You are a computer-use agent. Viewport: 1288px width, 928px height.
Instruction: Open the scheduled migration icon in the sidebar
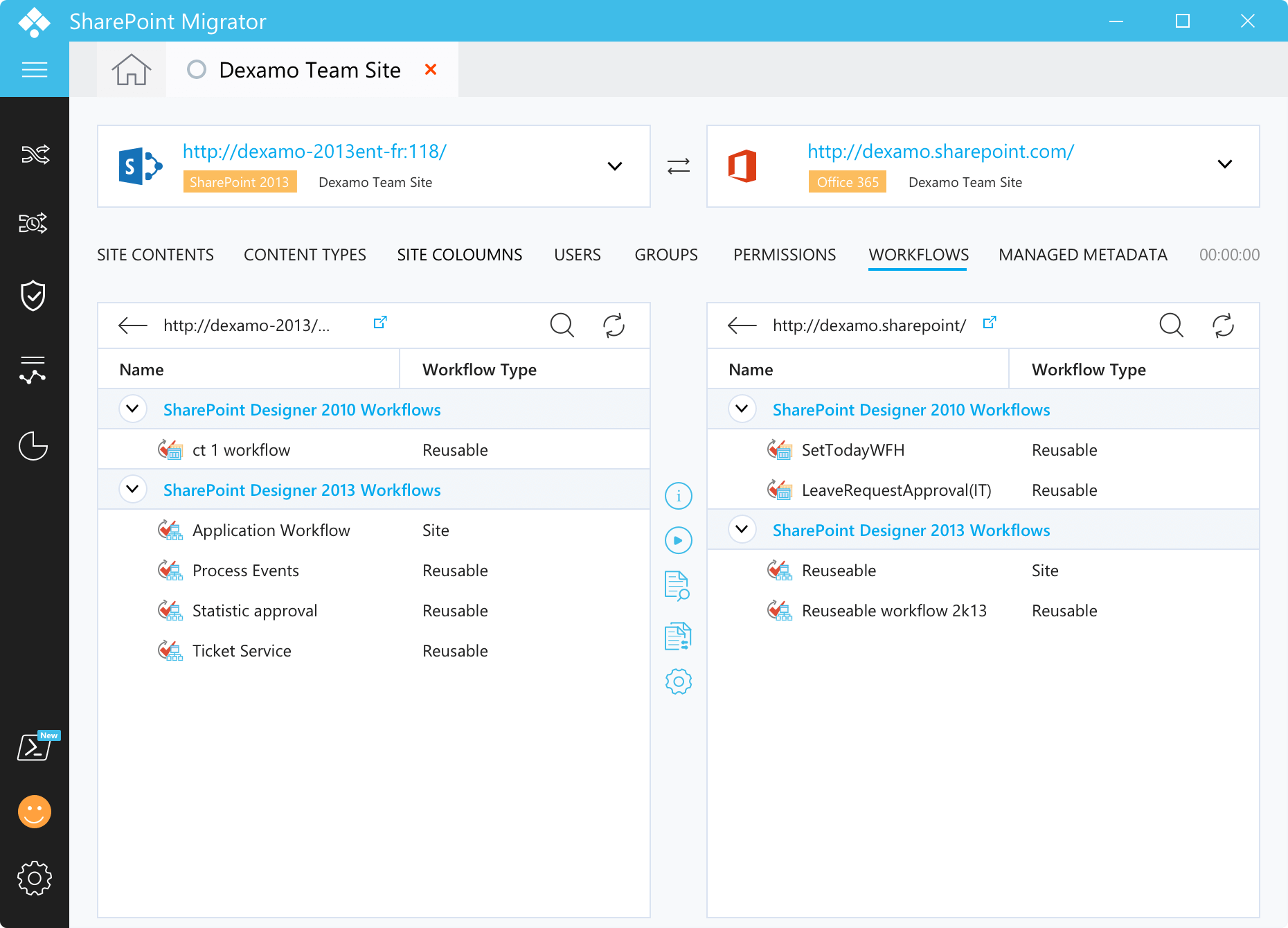[x=33, y=223]
